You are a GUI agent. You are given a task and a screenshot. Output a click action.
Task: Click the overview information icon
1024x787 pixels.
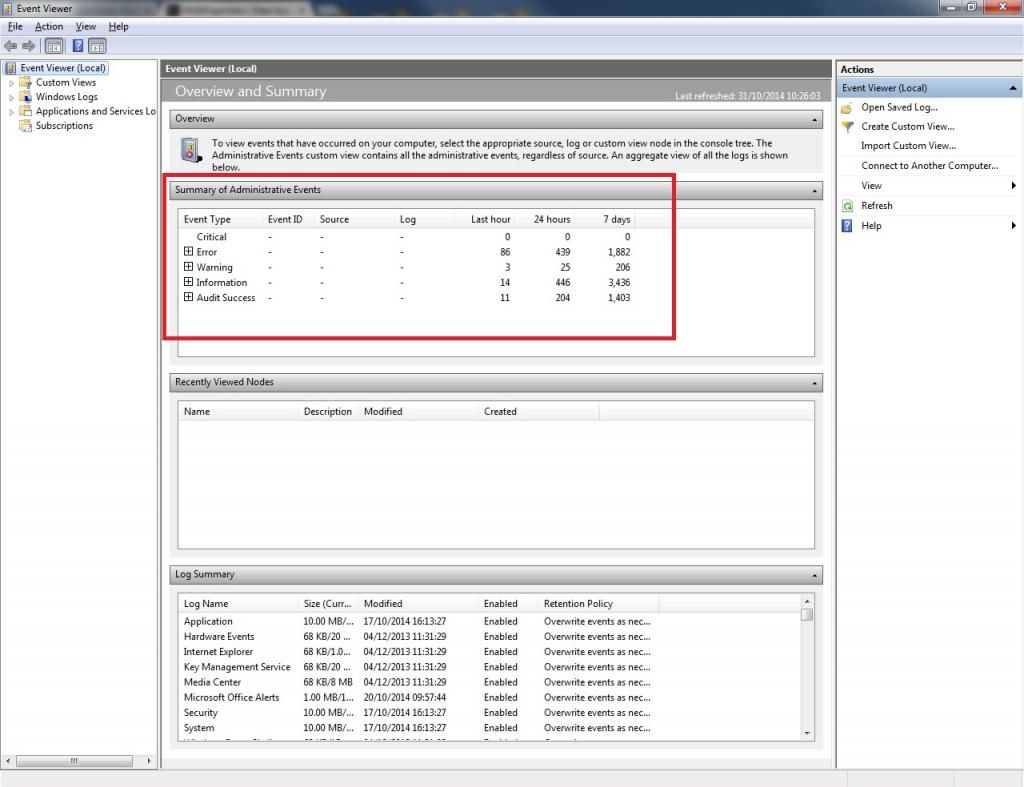[191, 150]
